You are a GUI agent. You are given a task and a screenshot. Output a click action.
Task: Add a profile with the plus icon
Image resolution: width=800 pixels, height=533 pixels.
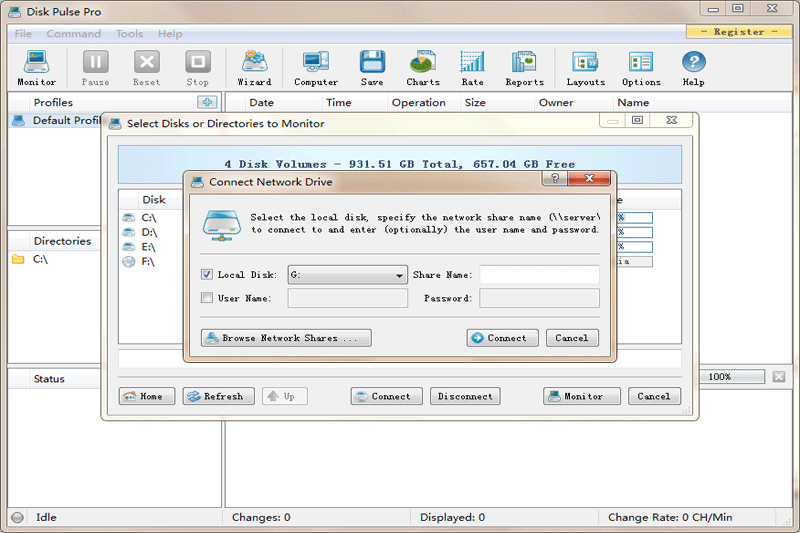click(x=207, y=102)
